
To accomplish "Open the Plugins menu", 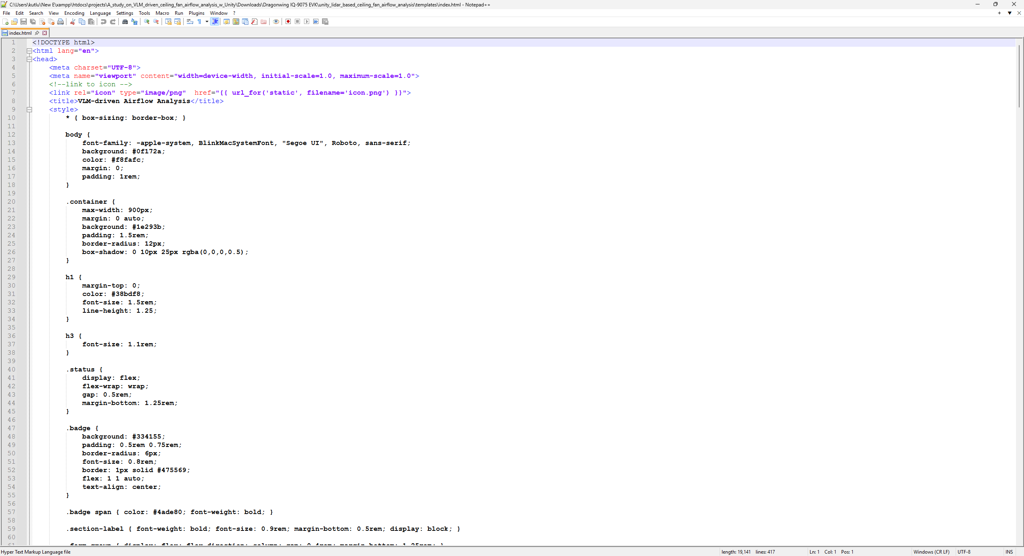I will click(x=196, y=13).
